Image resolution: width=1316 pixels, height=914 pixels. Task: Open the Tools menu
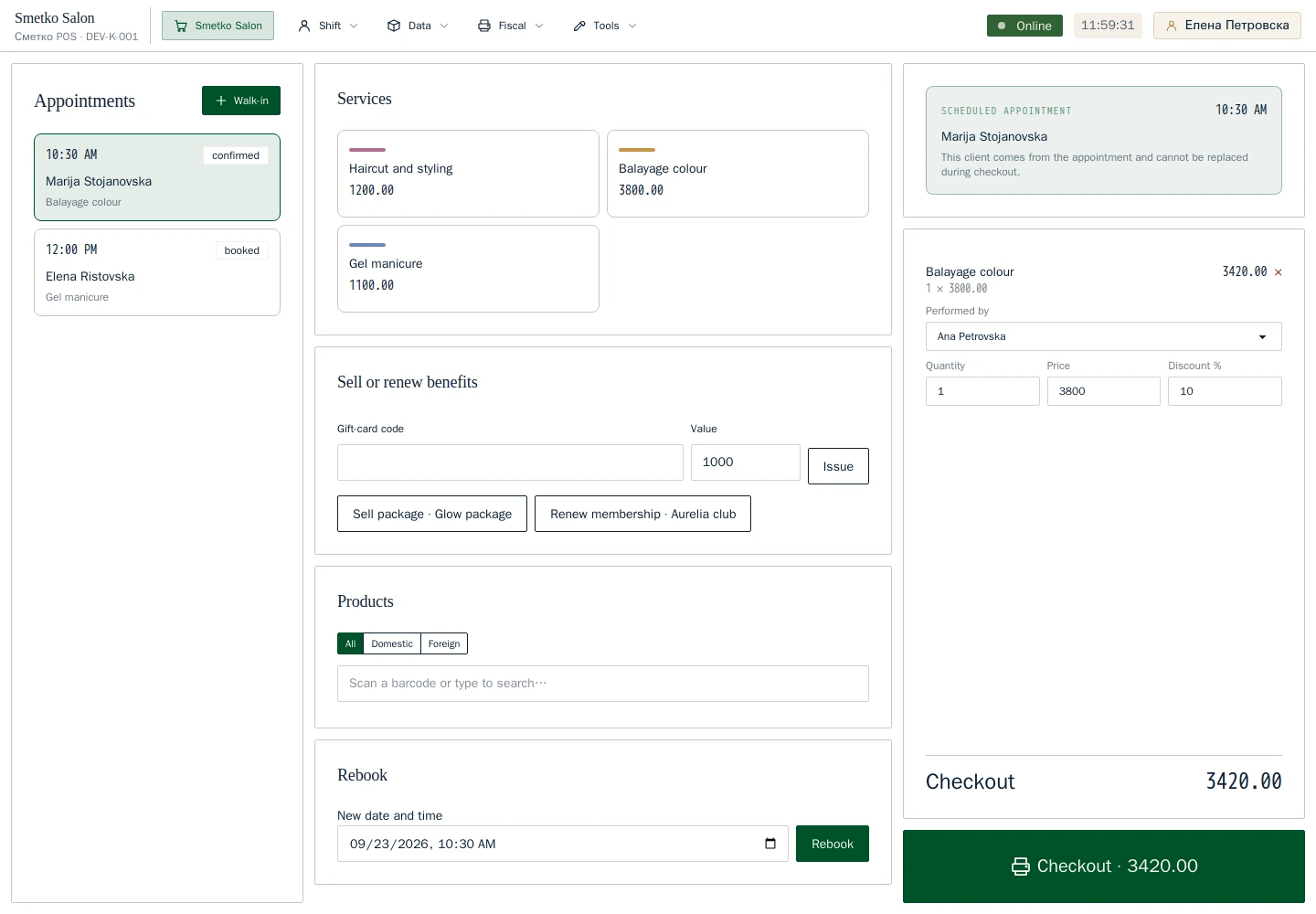604,26
